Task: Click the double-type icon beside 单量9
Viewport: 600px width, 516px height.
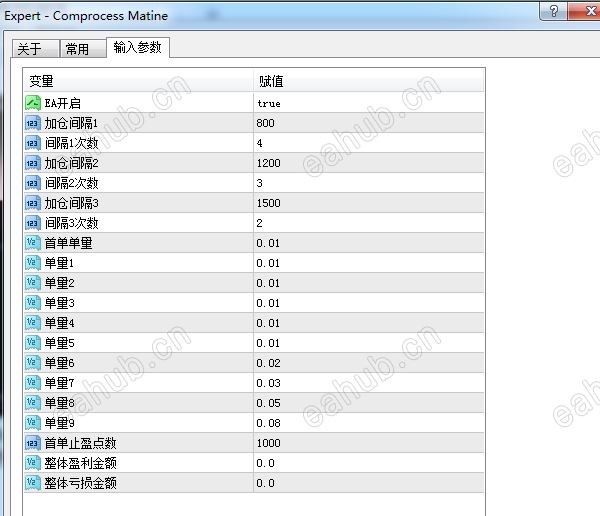Action: click(x=33, y=423)
